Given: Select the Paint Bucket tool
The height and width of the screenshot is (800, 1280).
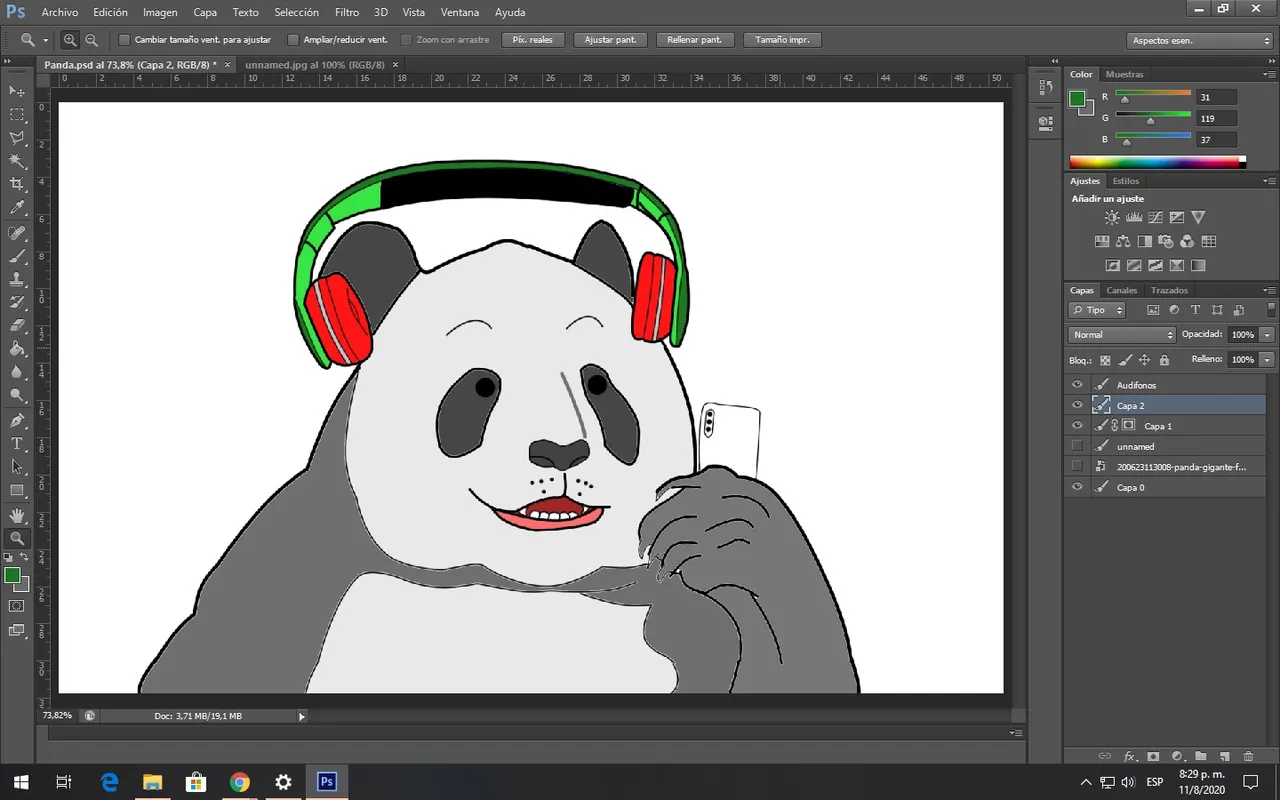Looking at the screenshot, I should [x=17, y=349].
